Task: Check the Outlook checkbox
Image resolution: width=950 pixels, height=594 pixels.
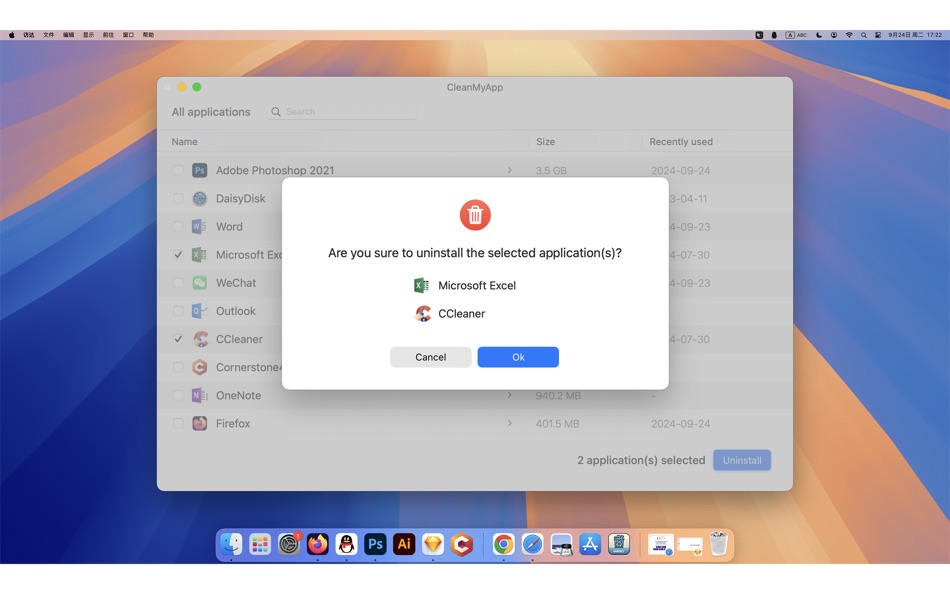Action: 178,311
